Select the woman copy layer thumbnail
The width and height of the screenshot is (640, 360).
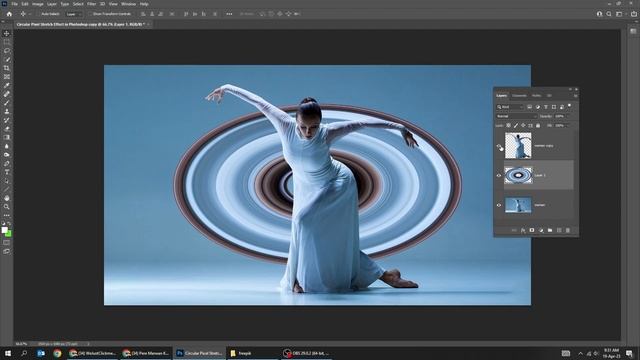[518, 145]
